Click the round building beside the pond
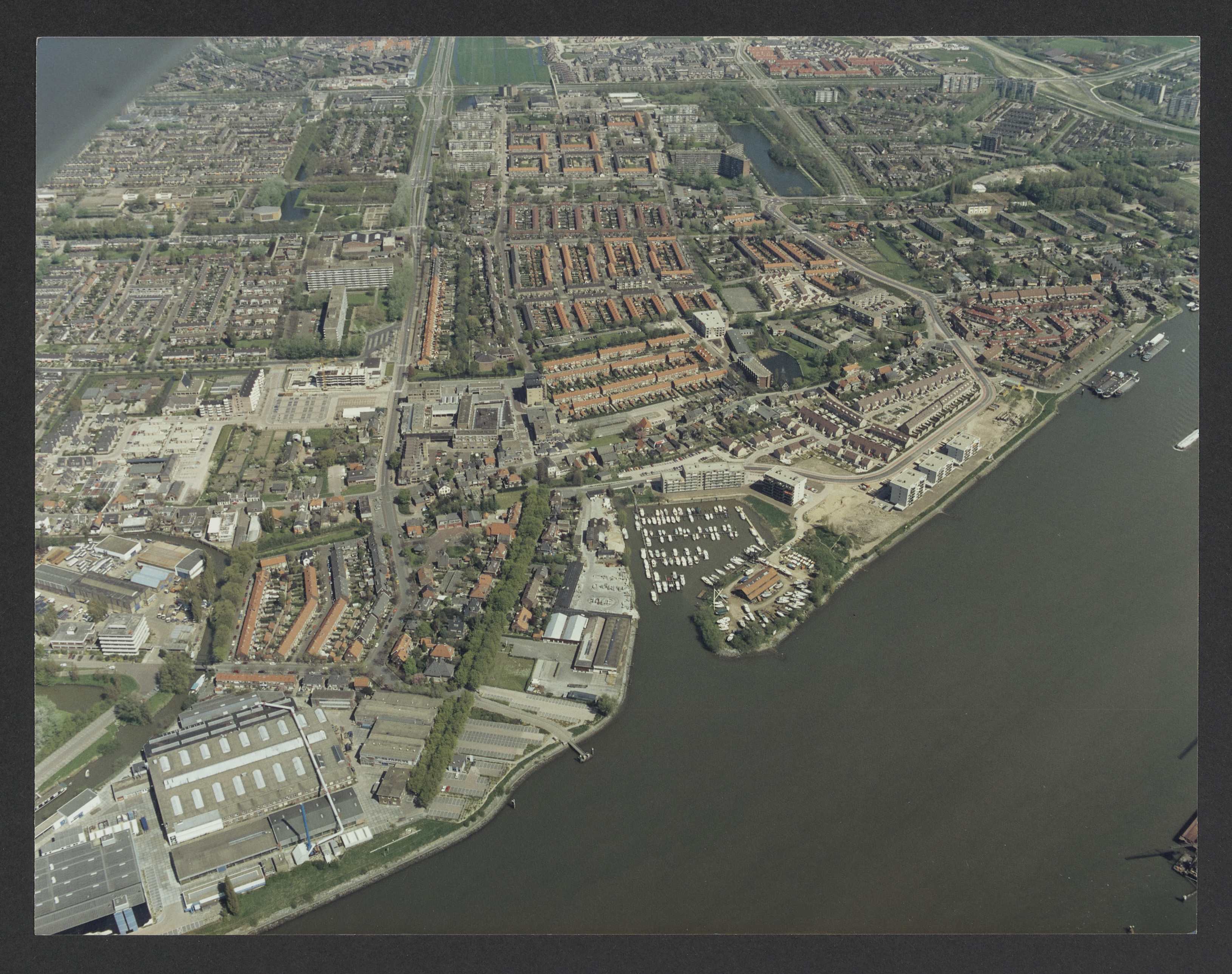This screenshot has width=1232, height=974. point(266,213)
